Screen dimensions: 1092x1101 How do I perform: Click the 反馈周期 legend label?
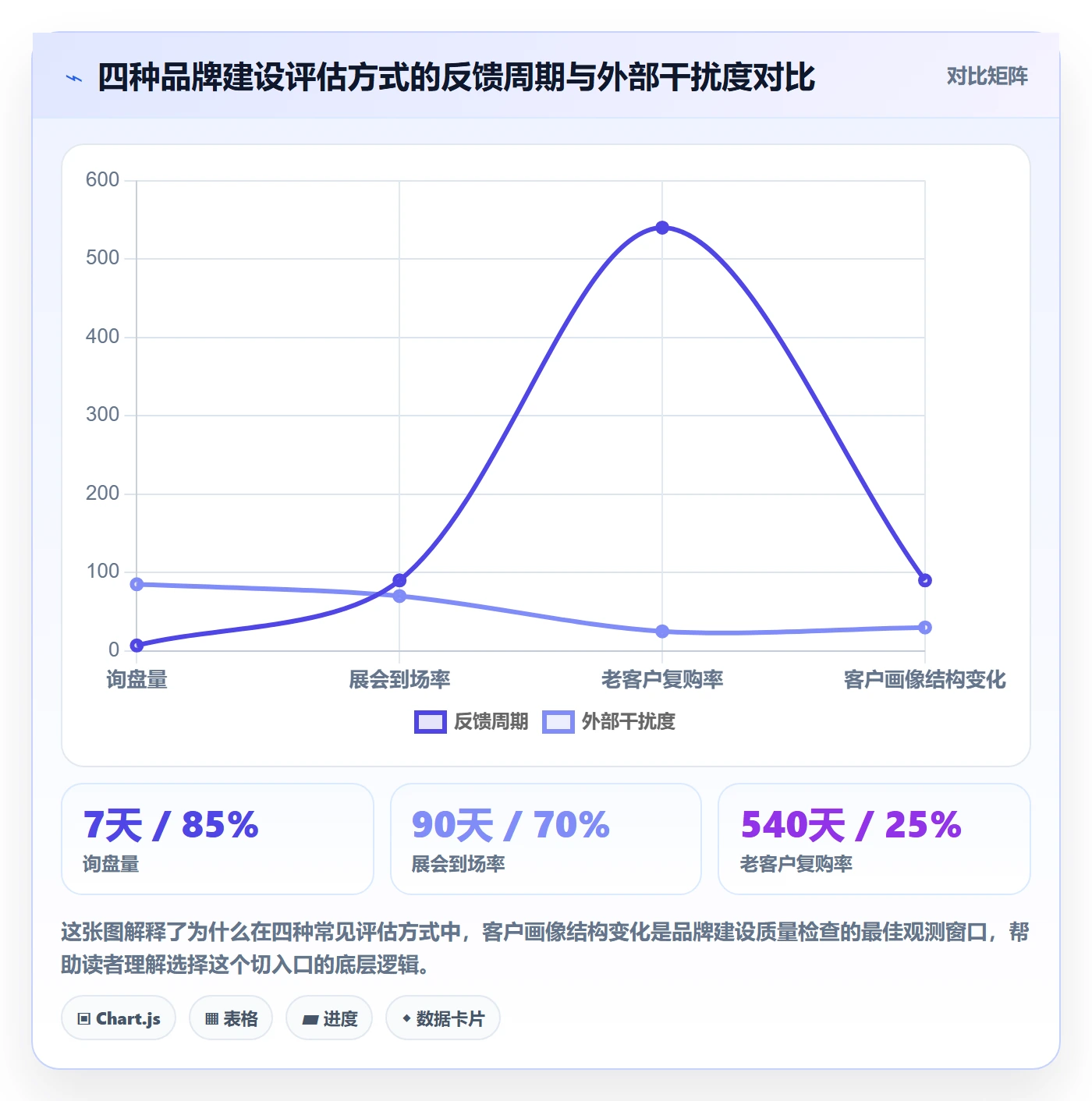point(491,722)
